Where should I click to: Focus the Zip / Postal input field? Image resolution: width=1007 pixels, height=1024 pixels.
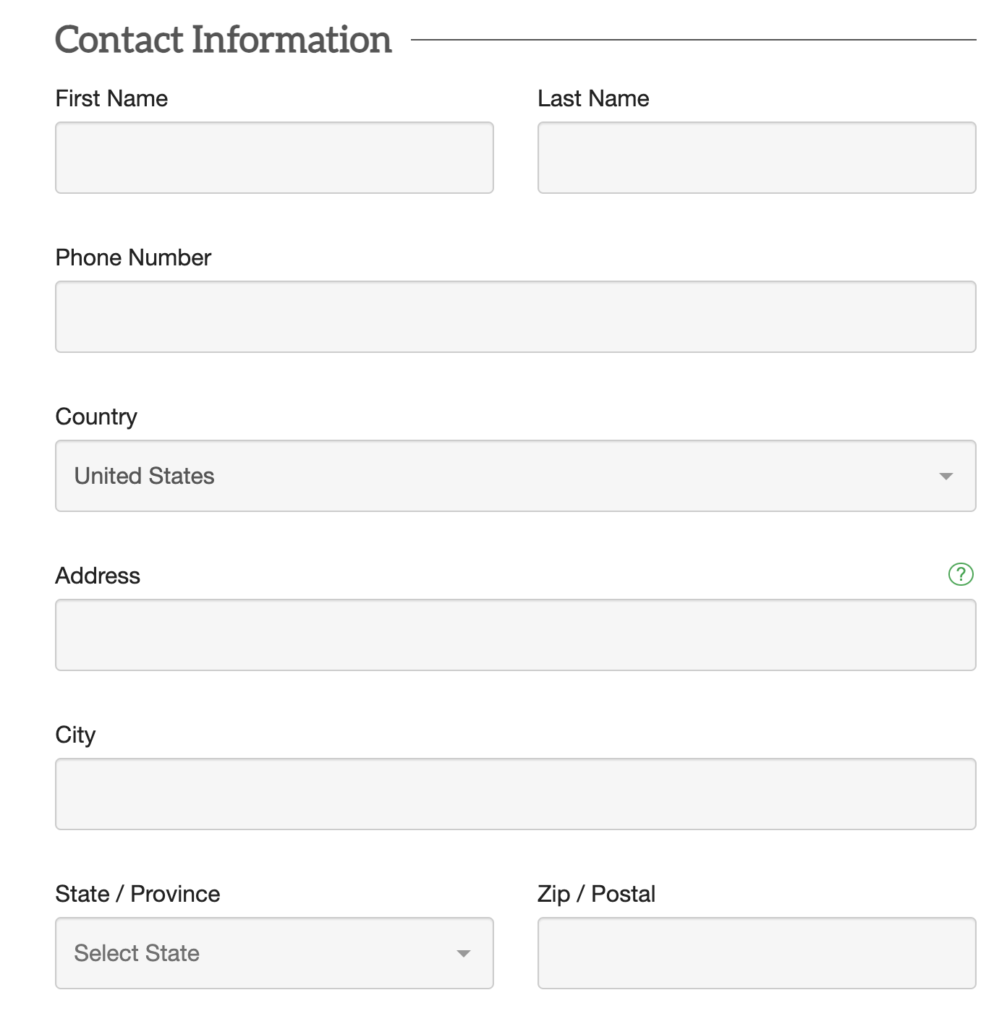click(x=756, y=953)
